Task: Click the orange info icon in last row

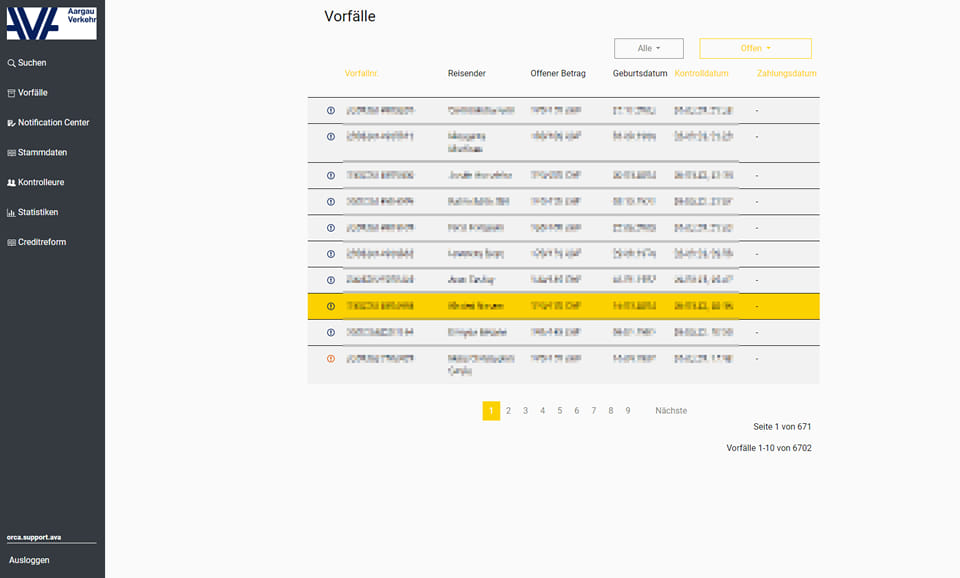Action: [x=331, y=358]
